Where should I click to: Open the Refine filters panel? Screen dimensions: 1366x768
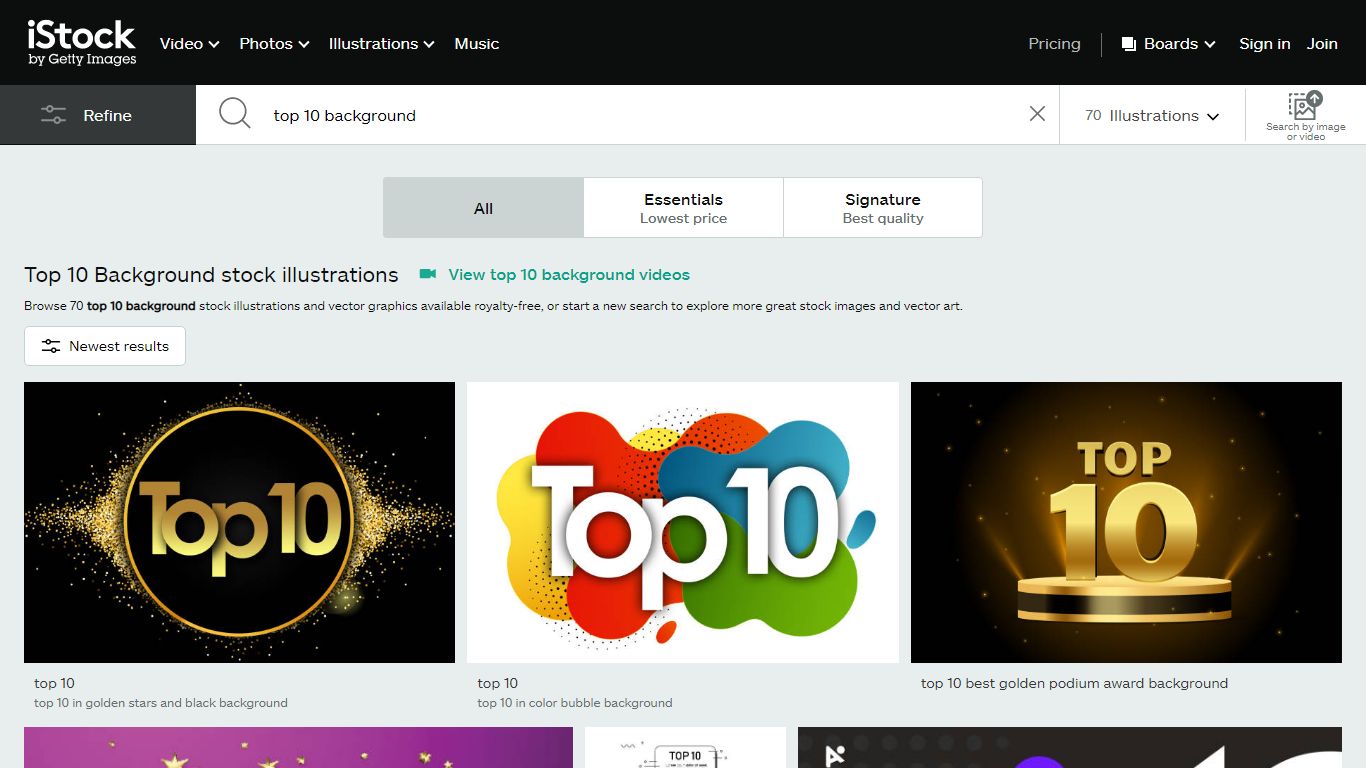point(98,115)
